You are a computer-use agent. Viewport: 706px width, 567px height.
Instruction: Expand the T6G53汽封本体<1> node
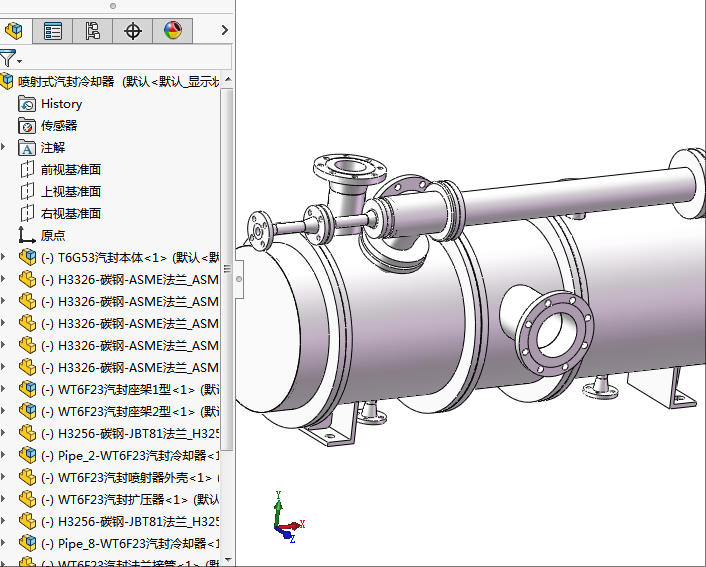pos(3,257)
